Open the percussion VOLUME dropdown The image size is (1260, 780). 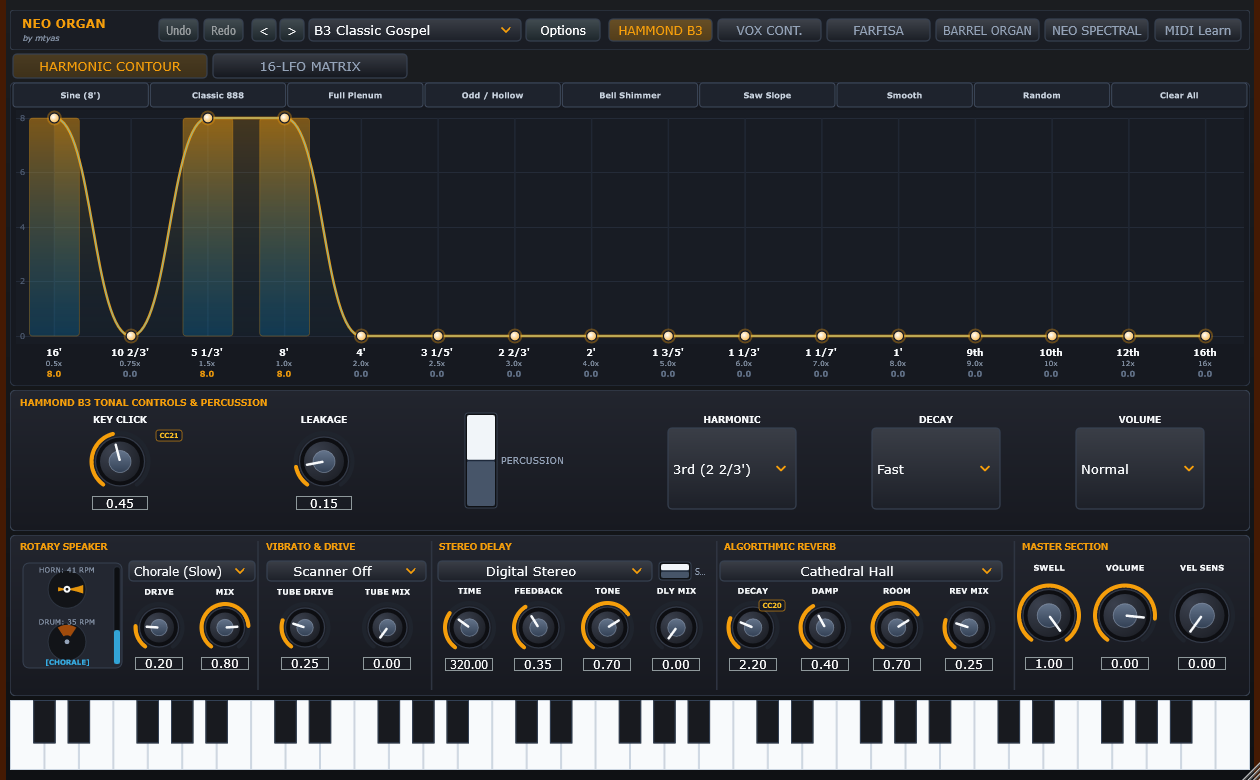pos(1140,469)
